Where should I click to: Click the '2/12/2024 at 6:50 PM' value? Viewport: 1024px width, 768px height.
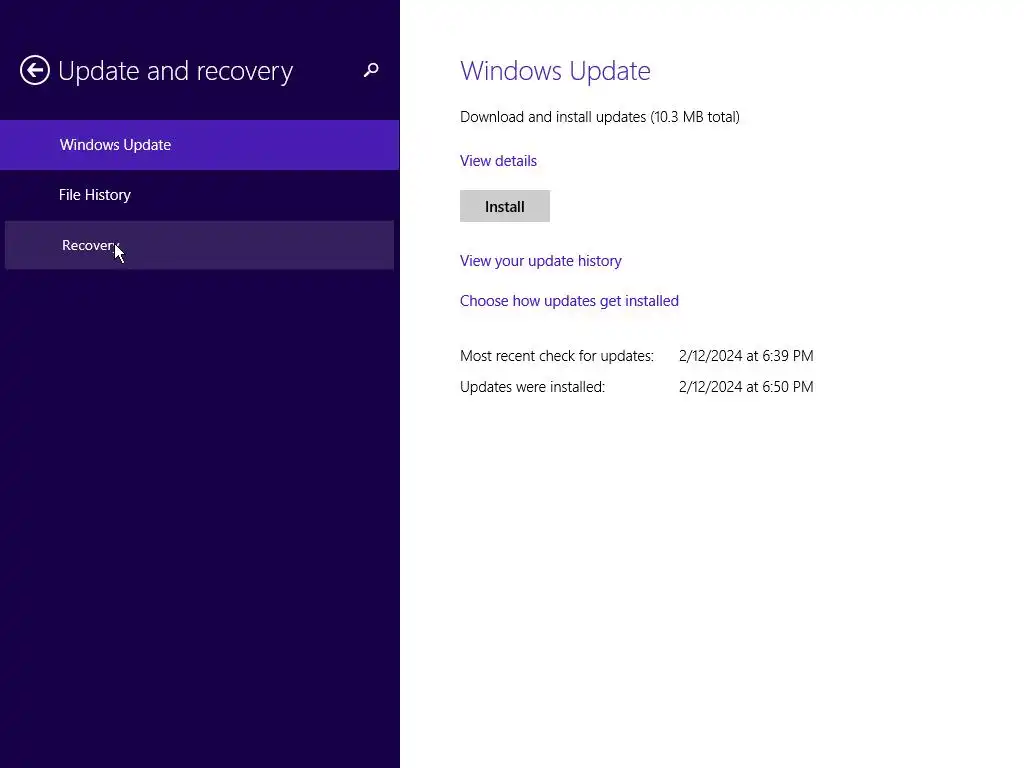tap(746, 387)
